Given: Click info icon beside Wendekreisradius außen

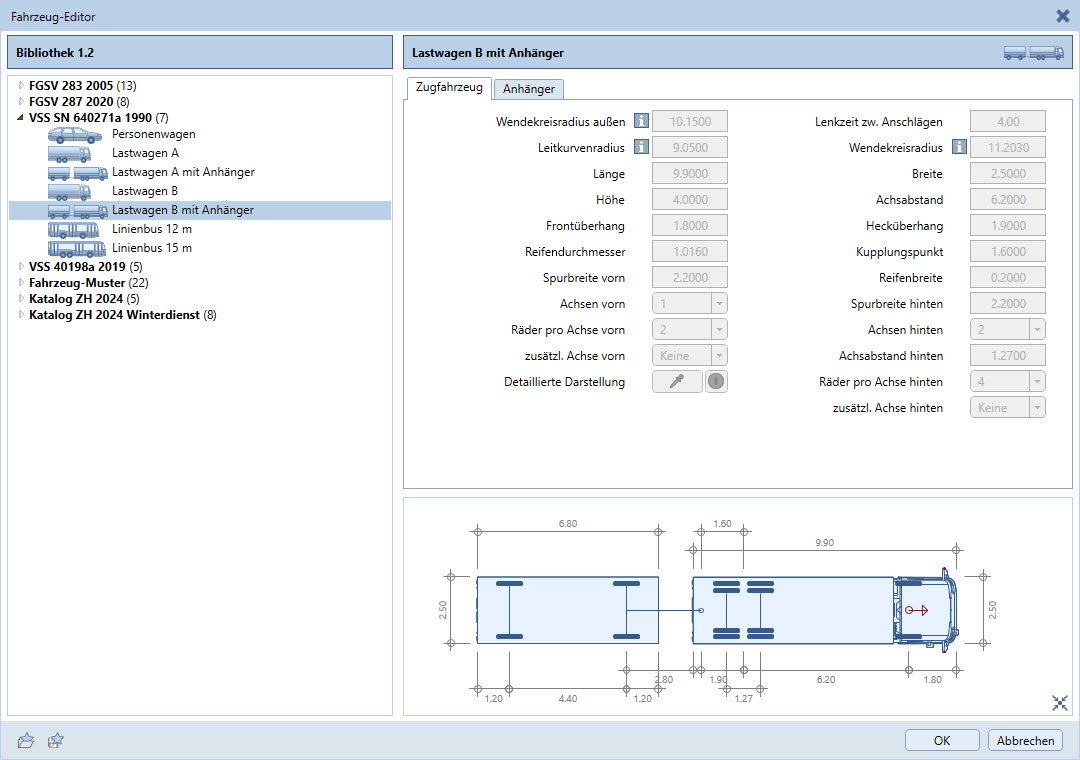Looking at the screenshot, I should [642, 122].
